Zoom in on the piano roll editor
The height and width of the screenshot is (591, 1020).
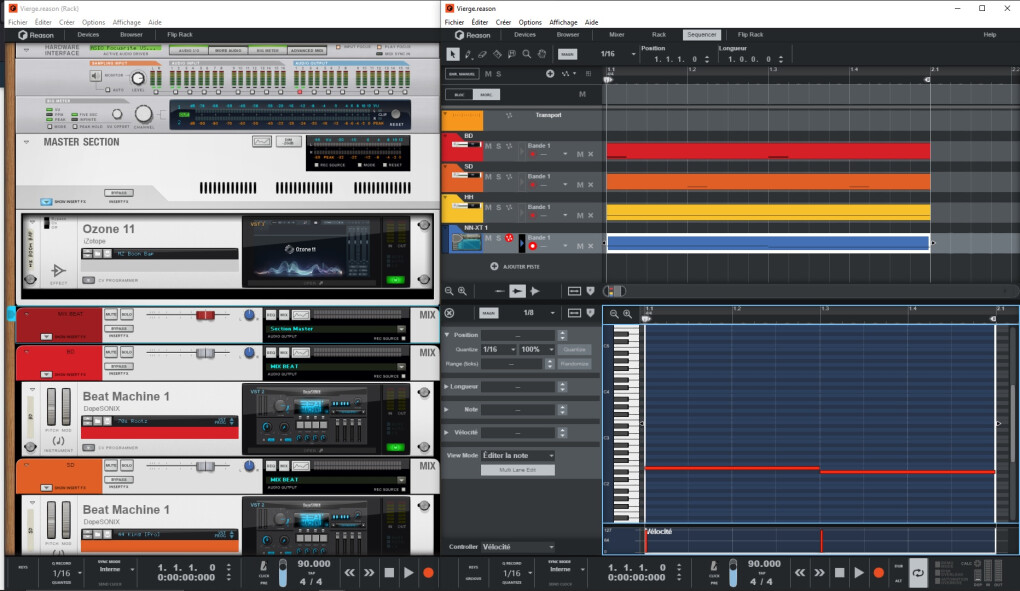coord(627,313)
